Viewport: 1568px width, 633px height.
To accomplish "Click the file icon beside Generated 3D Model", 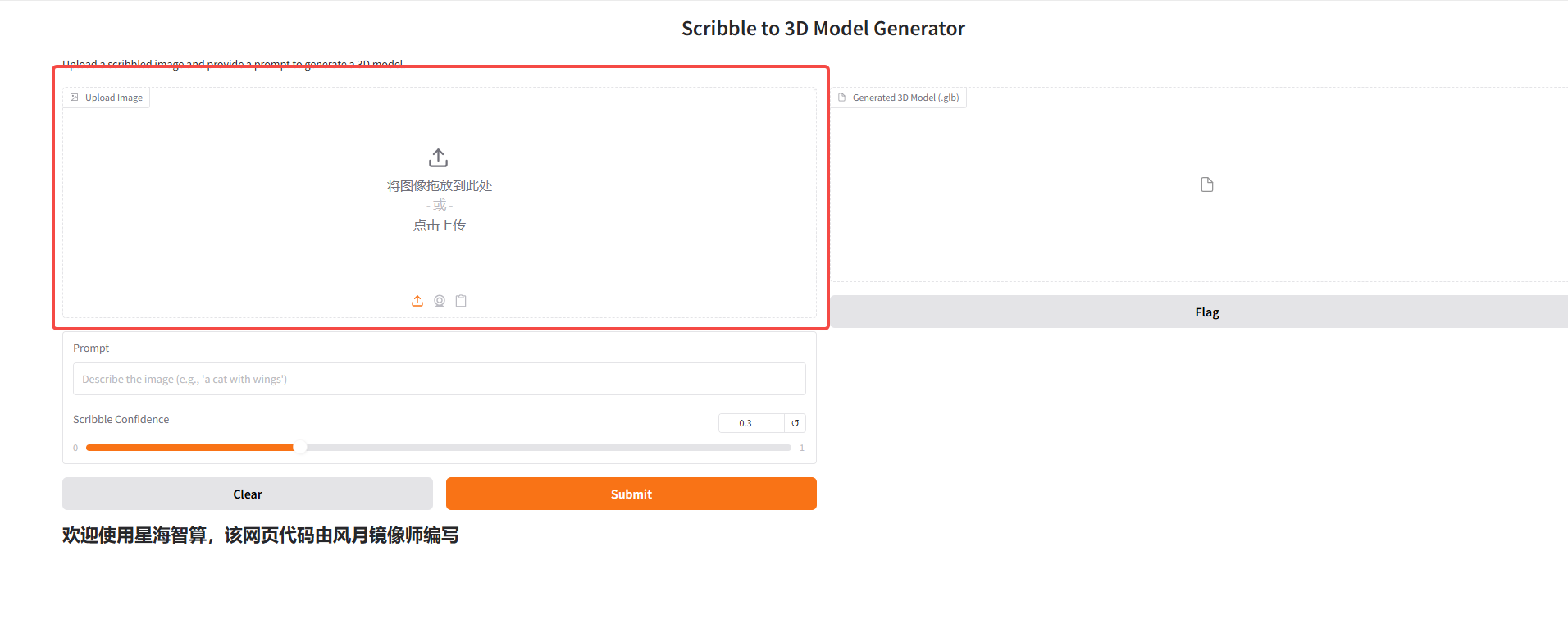I will point(841,98).
